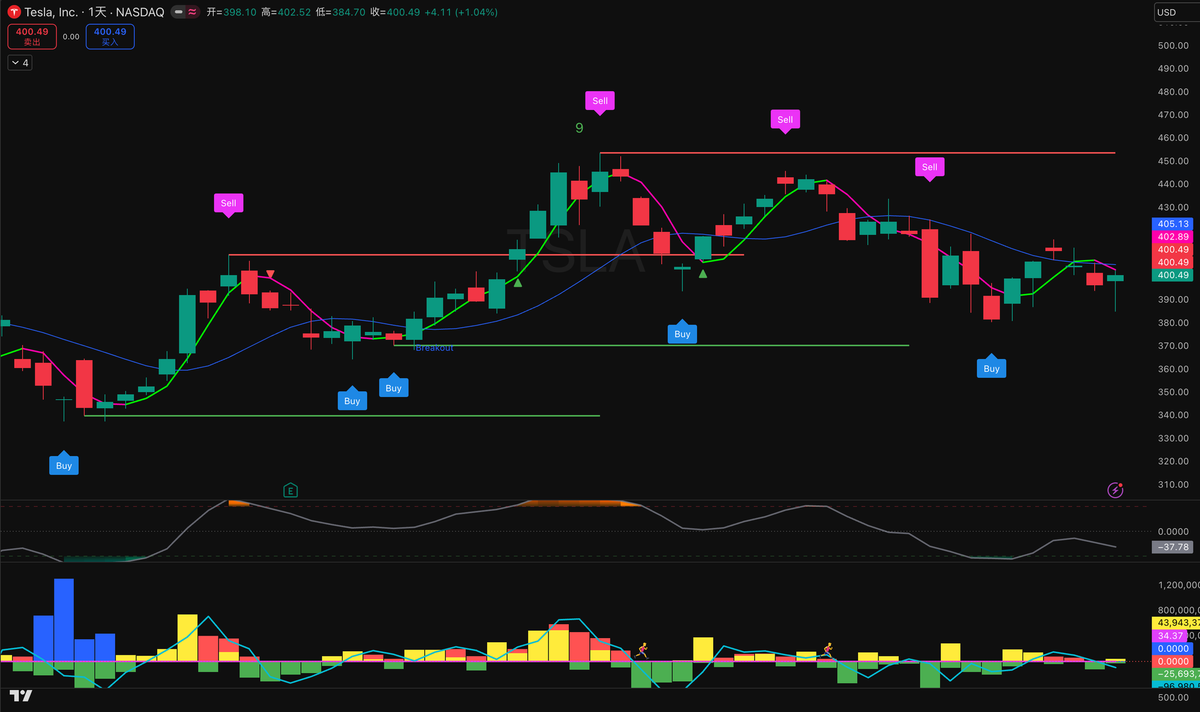This screenshot has width=1200, height=712.
Task: Click the blue 0.0000 value tag
Action: pyautogui.click(x=1172, y=648)
